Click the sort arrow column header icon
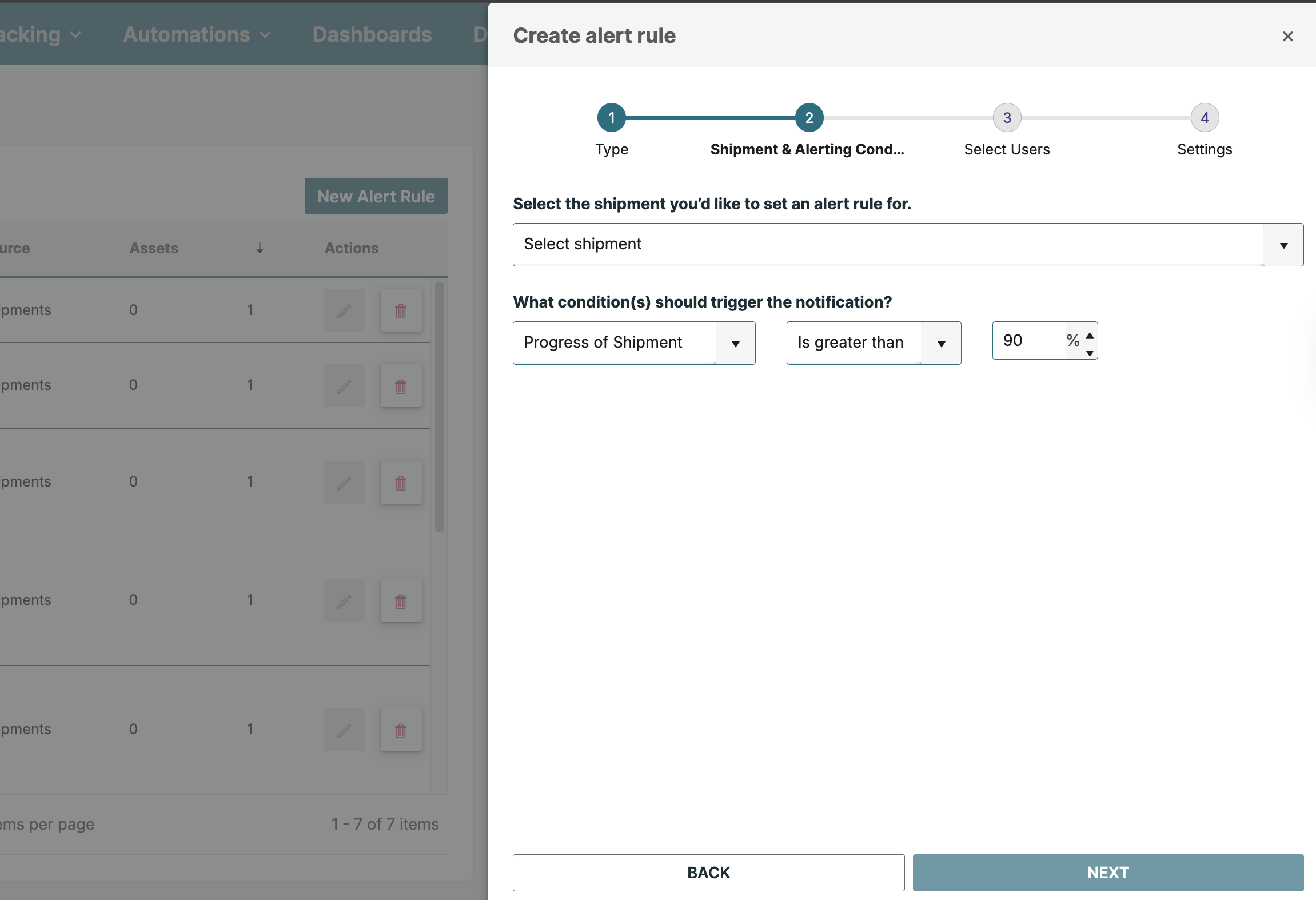The height and width of the screenshot is (900, 1316). [x=260, y=248]
